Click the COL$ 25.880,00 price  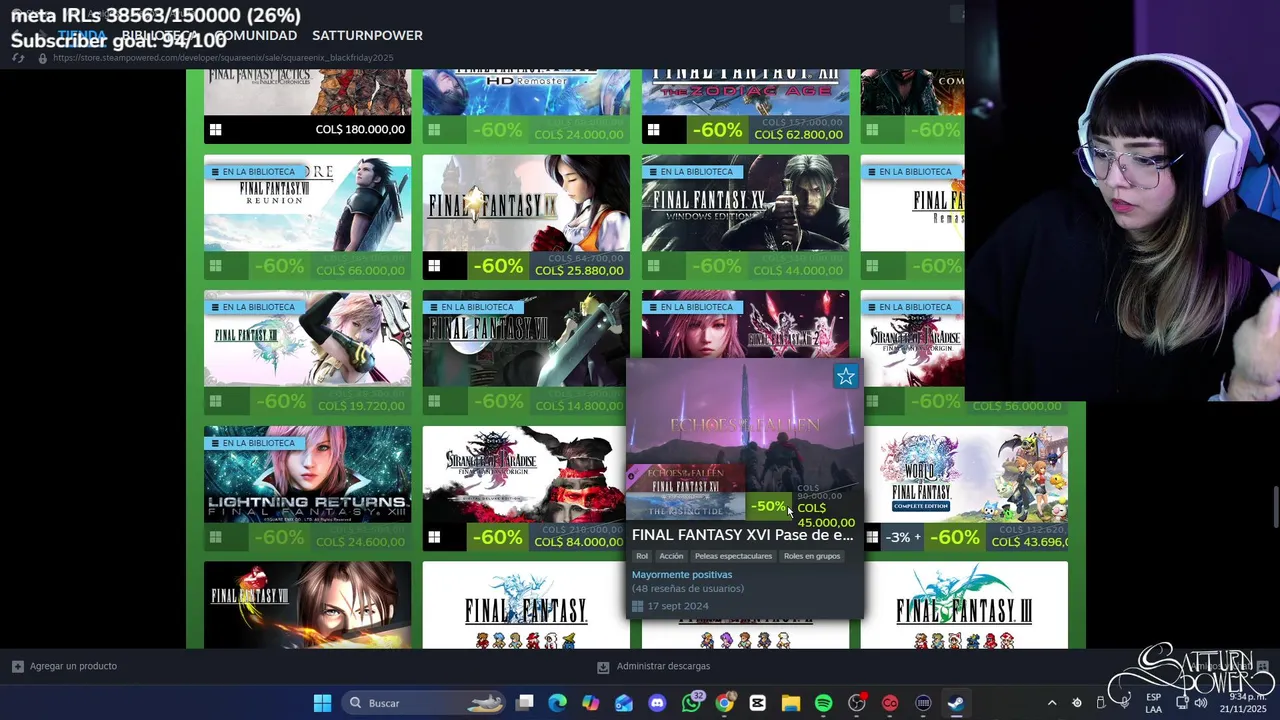pos(579,271)
